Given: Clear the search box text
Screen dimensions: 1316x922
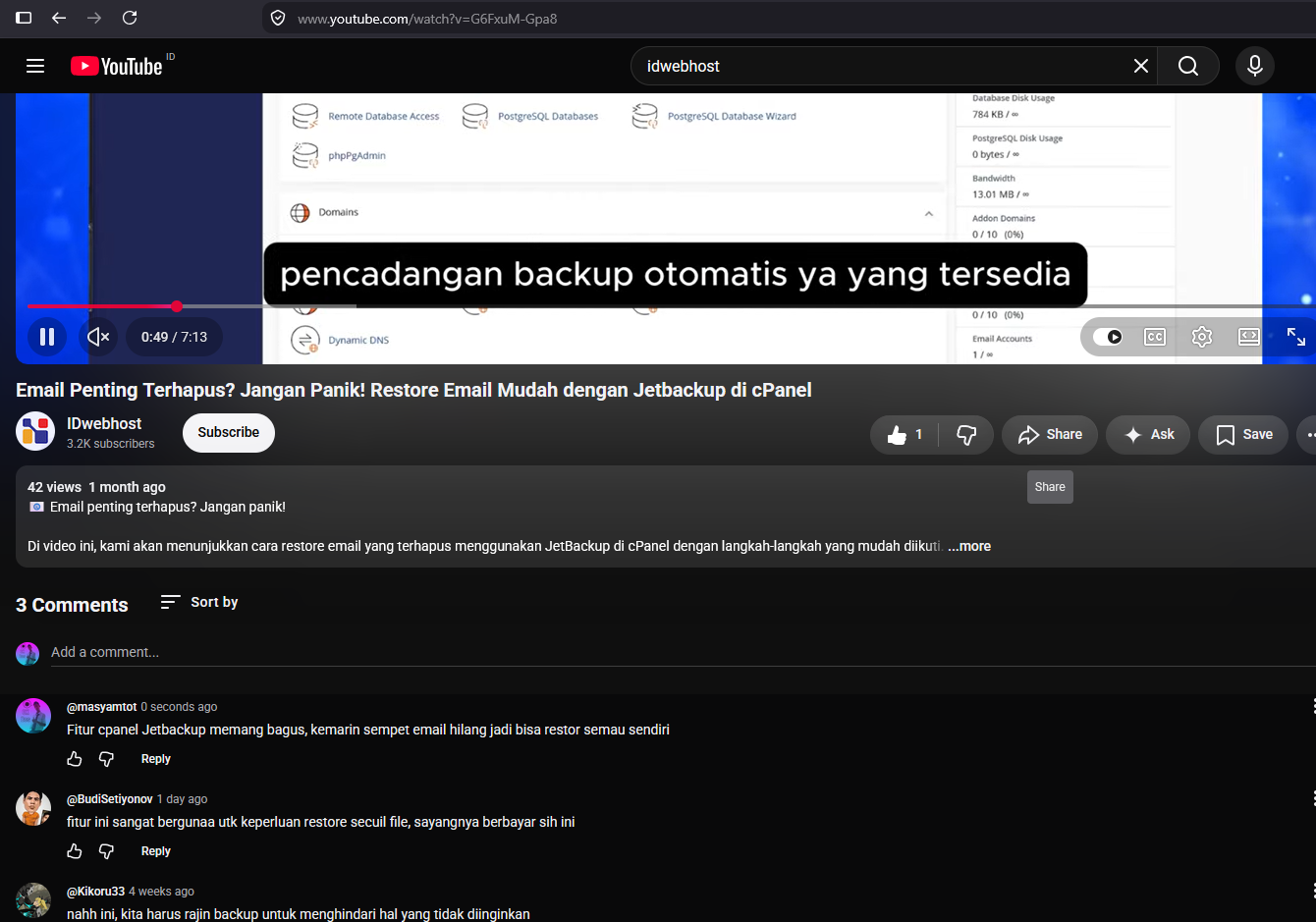Looking at the screenshot, I should tap(1140, 66).
